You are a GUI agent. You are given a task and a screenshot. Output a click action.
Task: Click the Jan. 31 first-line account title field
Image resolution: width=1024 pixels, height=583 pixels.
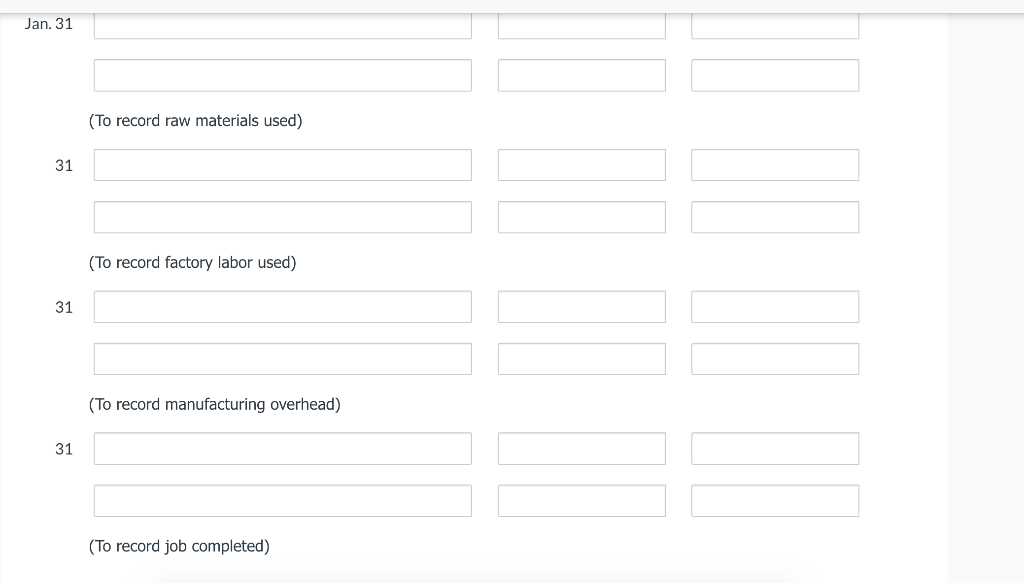pyautogui.click(x=282, y=25)
